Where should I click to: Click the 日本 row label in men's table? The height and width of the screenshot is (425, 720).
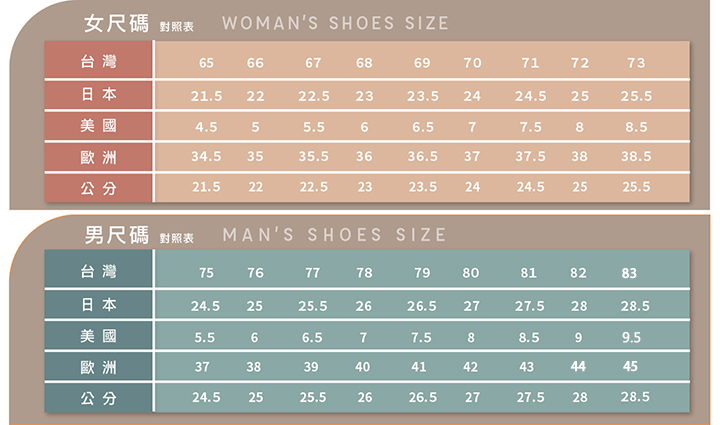[98, 305]
